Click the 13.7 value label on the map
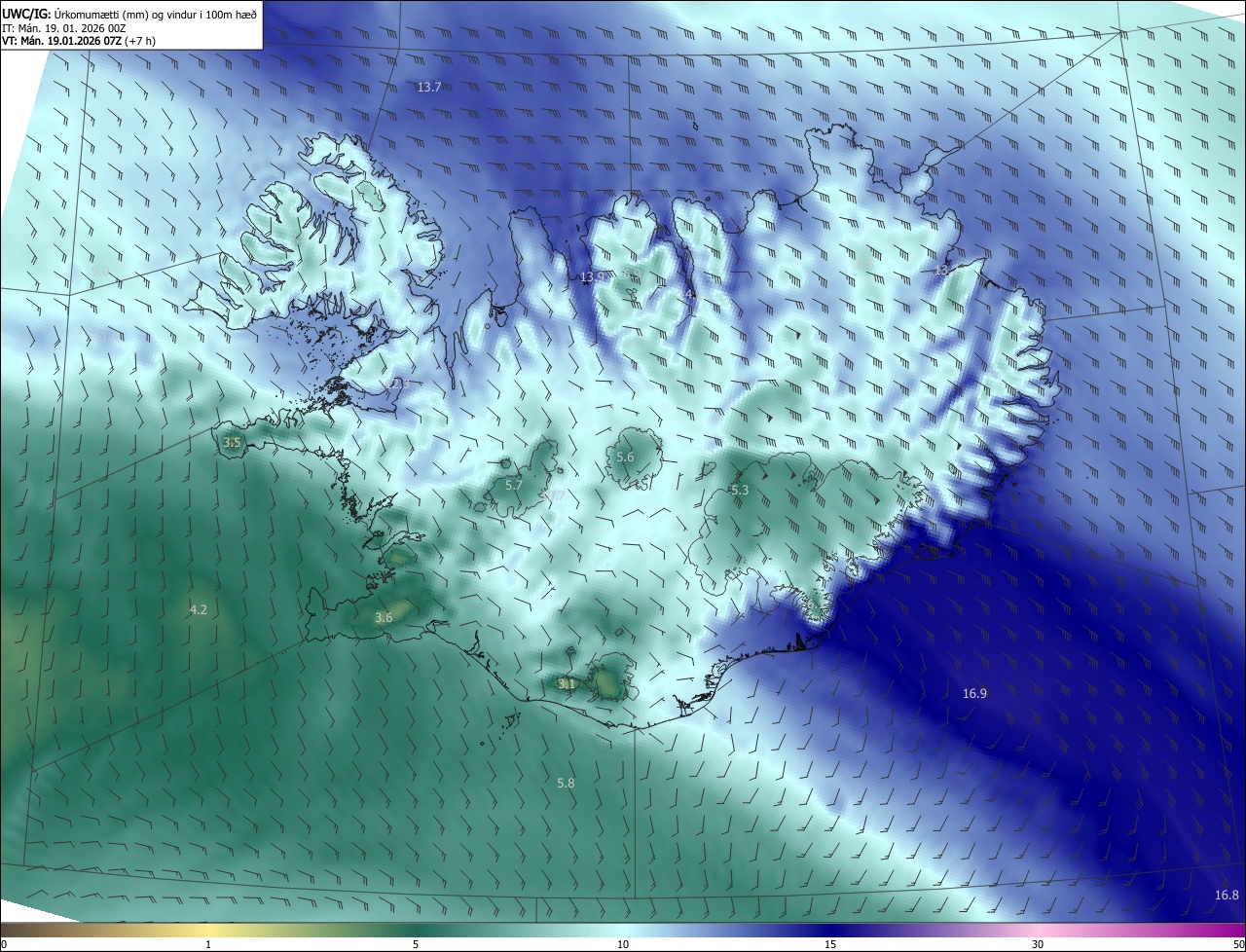The height and width of the screenshot is (952, 1246). [x=429, y=88]
